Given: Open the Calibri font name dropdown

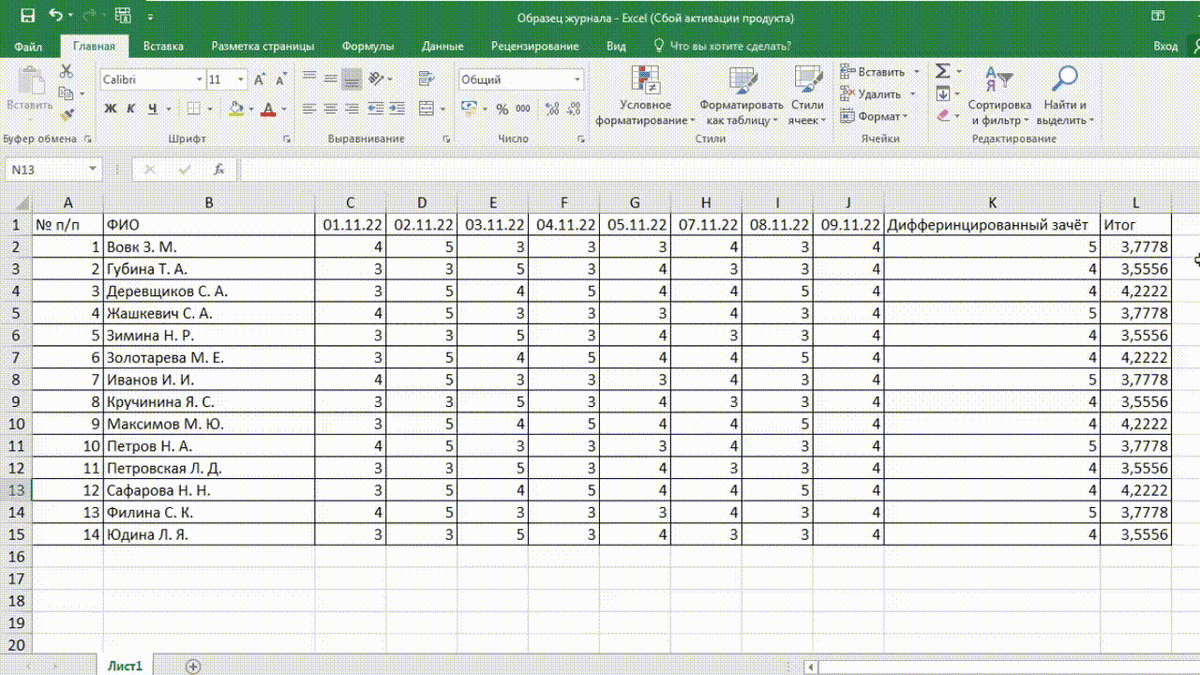Looking at the screenshot, I should pyautogui.click(x=199, y=80).
